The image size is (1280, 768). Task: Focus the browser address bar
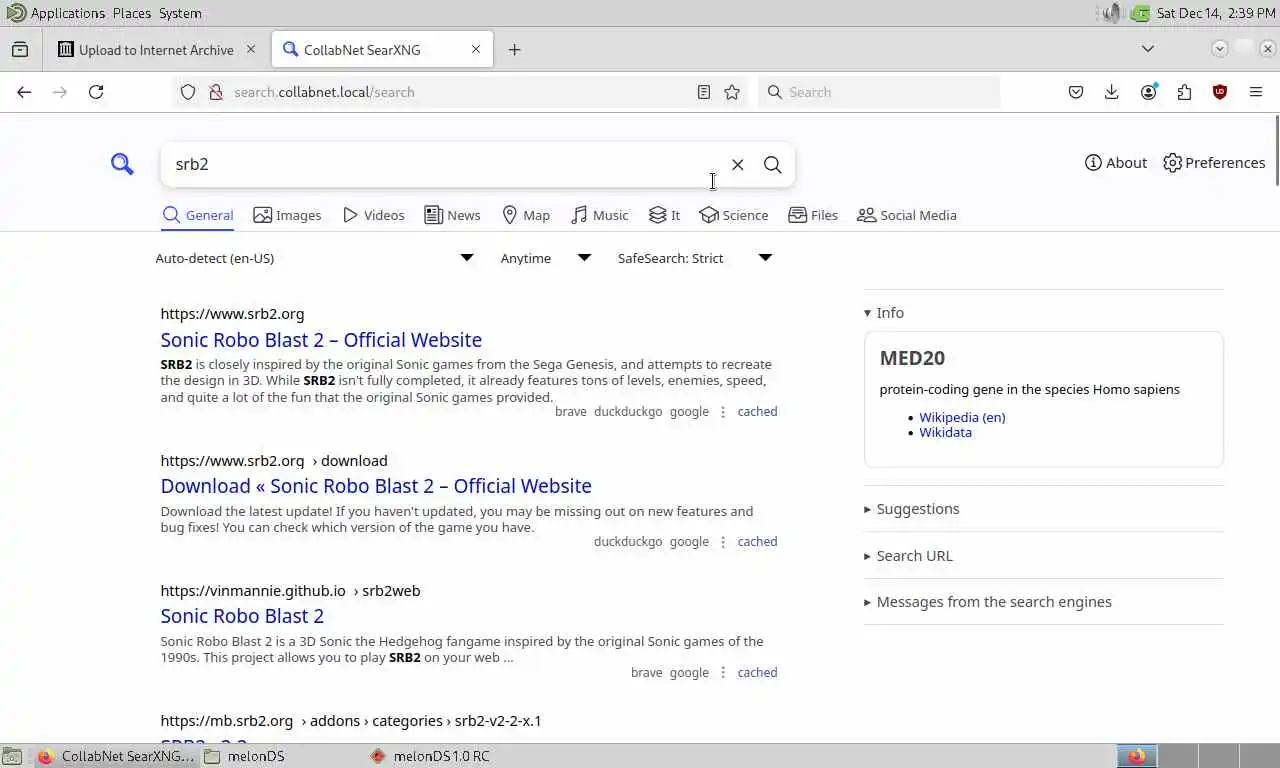(460, 92)
